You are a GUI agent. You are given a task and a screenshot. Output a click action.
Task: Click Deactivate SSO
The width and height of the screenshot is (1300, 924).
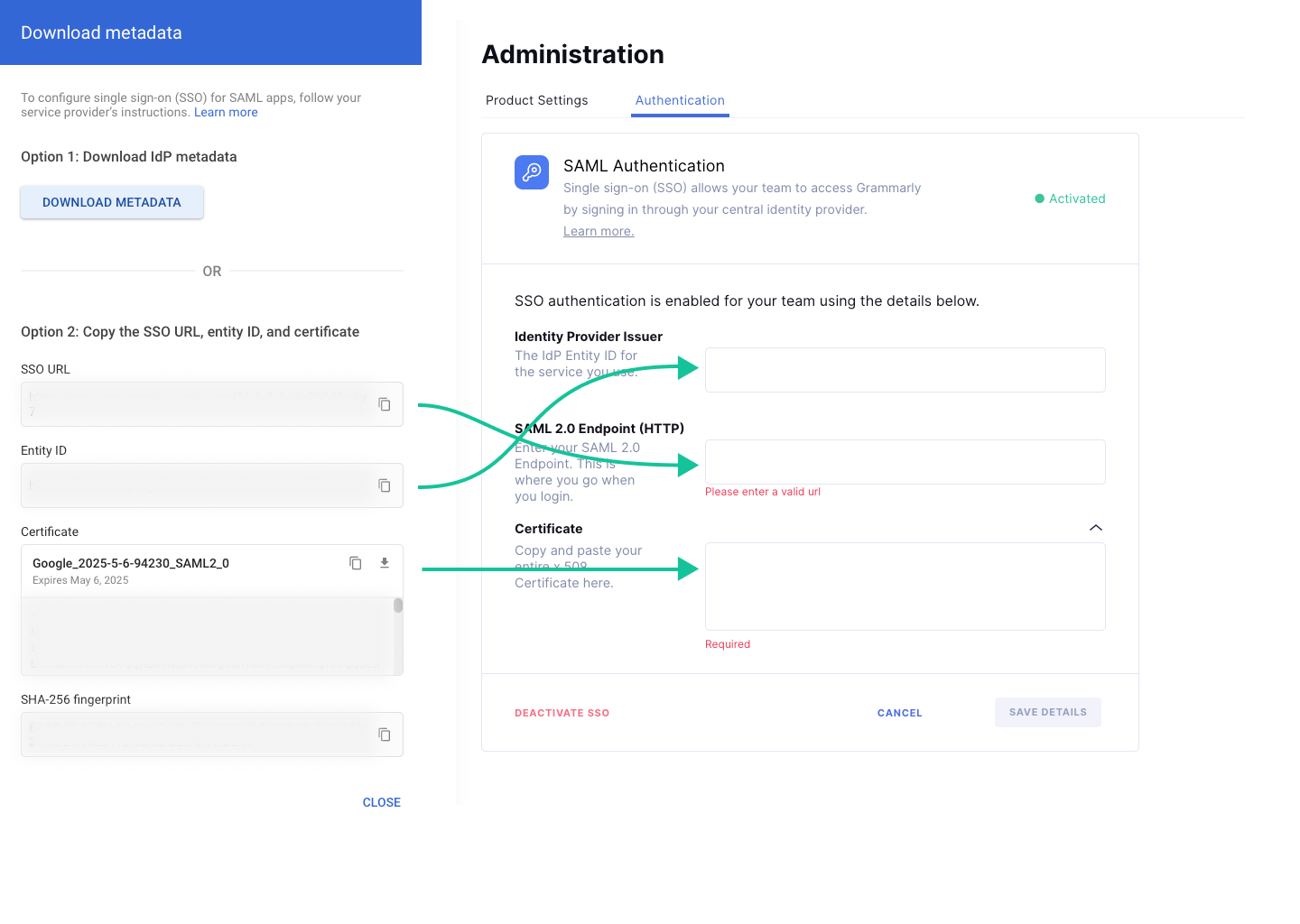(562, 713)
